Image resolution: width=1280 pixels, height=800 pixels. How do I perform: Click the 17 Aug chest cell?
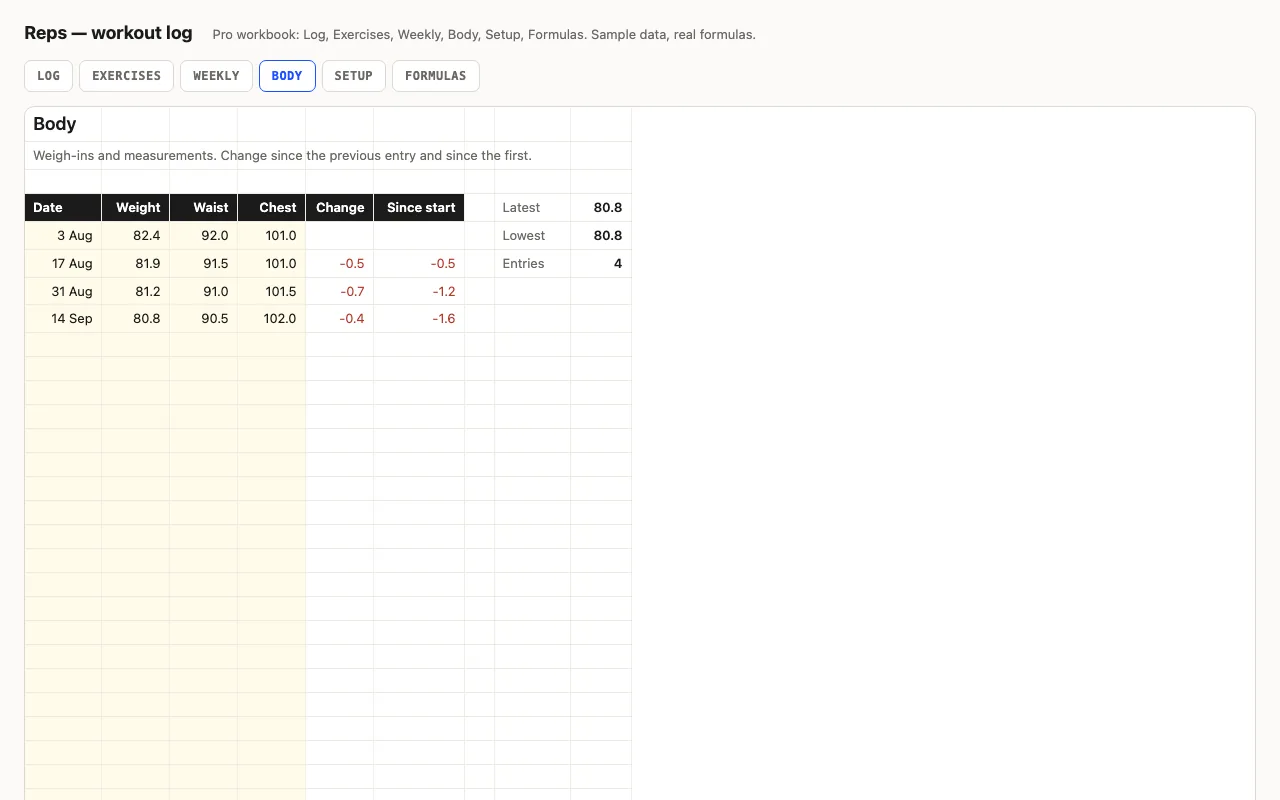point(272,264)
